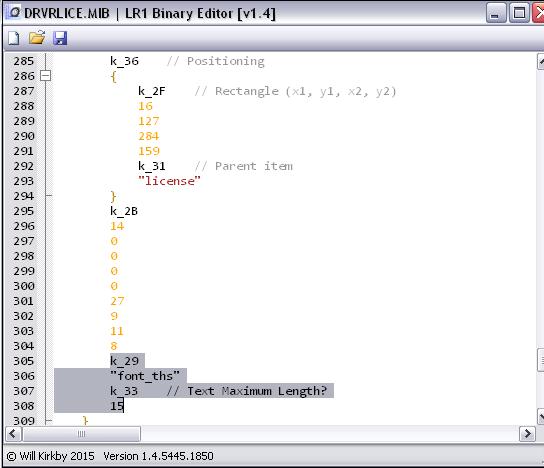This screenshot has width=544, height=468.
Task: Click the horizontal scrollbar thumb
Action: 81,434
